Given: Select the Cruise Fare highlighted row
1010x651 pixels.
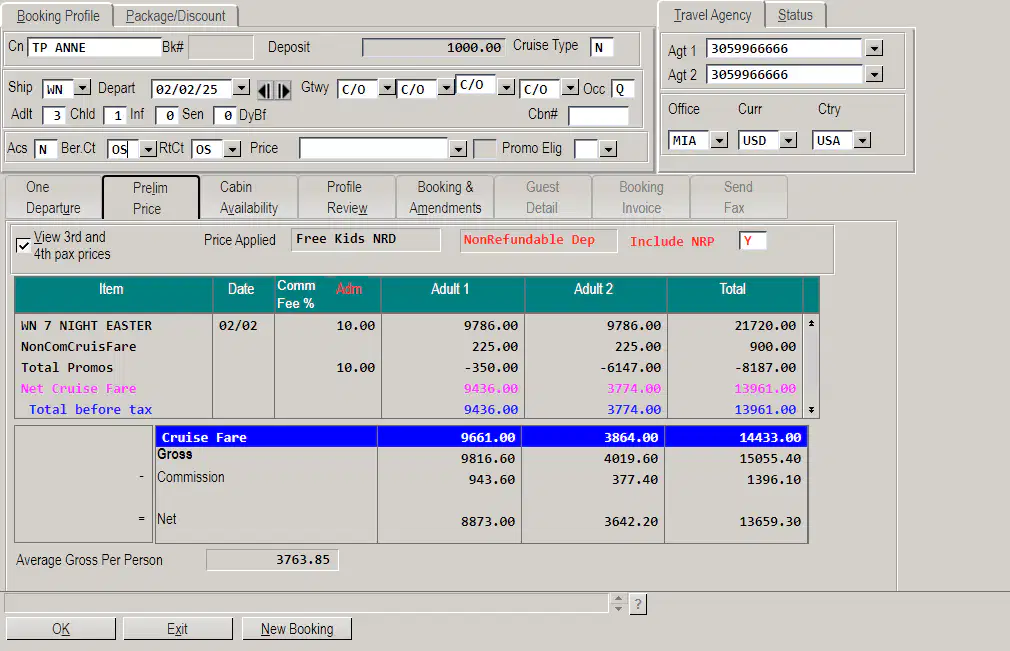Looking at the screenshot, I should click(x=481, y=437).
